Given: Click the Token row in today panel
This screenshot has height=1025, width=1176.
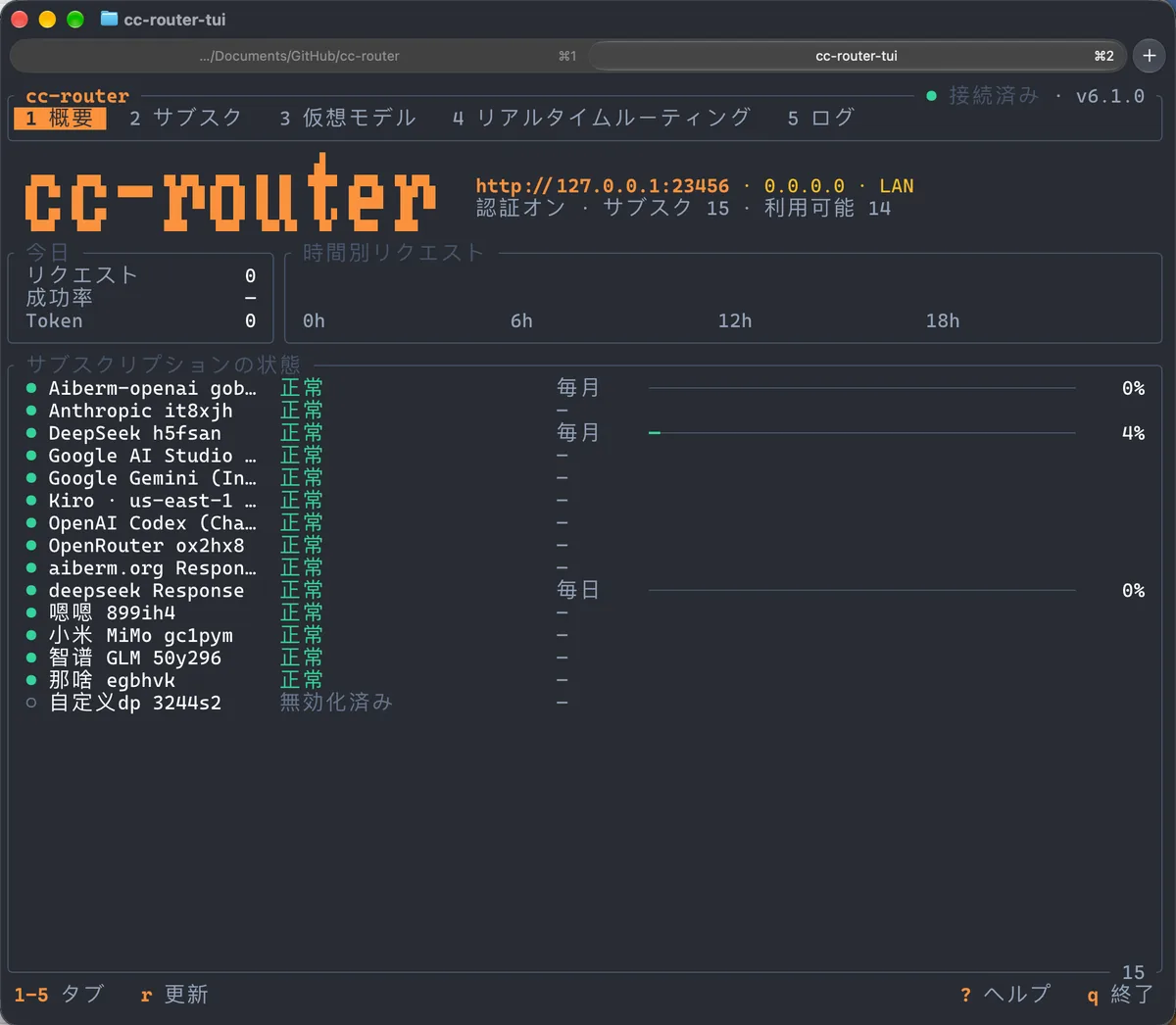Looking at the screenshot, I should (141, 321).
